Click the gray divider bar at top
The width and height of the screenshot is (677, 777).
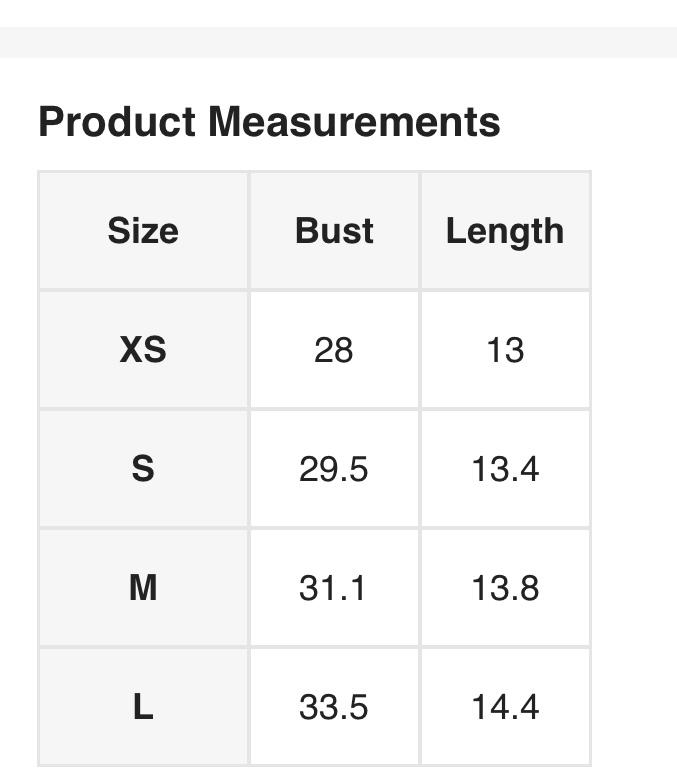coord(338,42)
